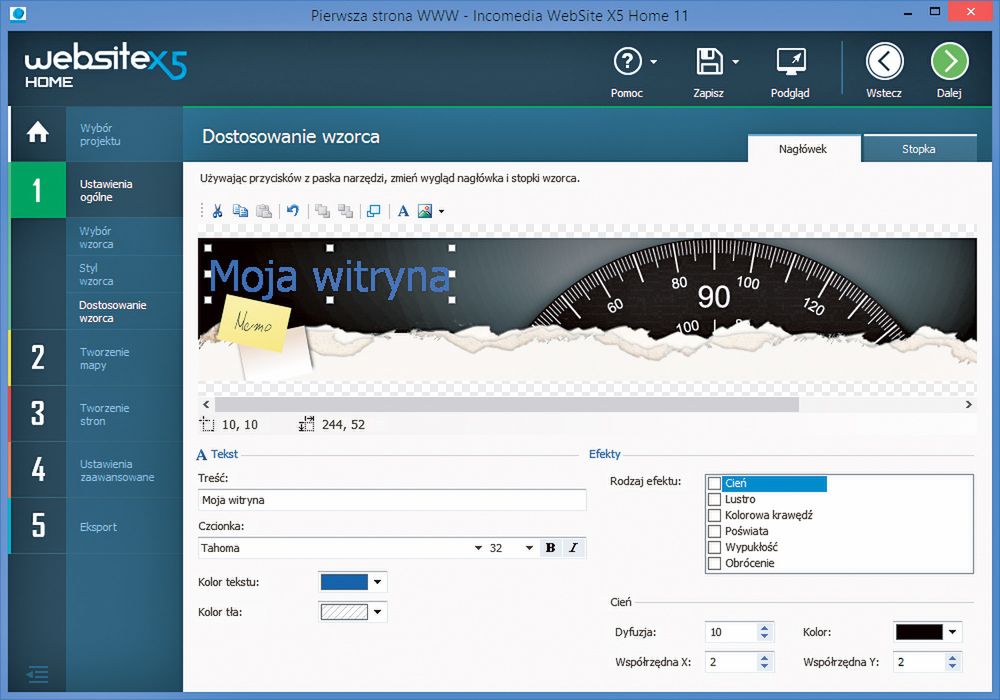Click the Undo arrow icon
Viewport: 1000px width, 700px height.
point(293,210)
